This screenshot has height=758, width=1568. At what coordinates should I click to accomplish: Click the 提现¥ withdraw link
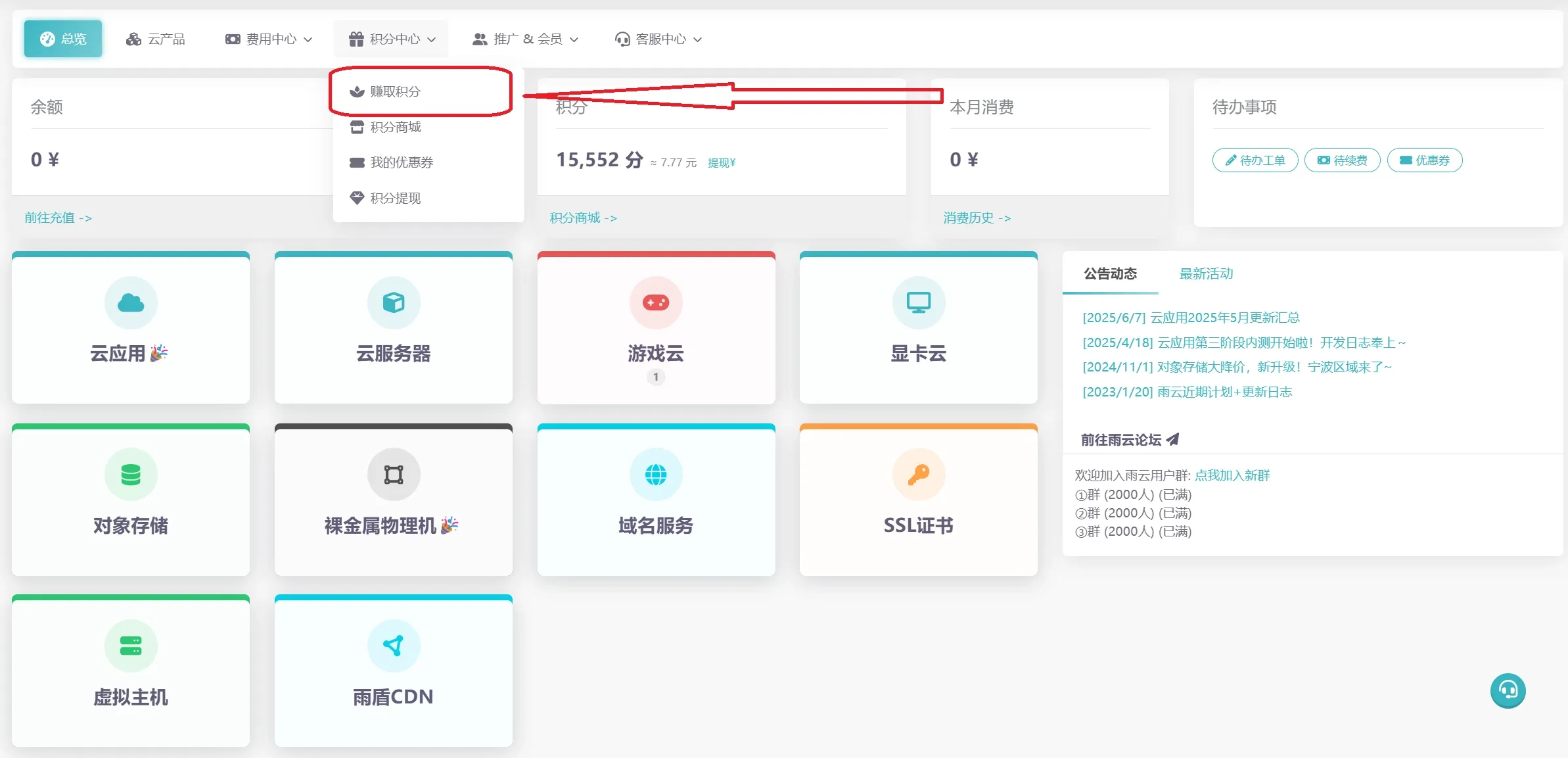(x=722, y=162)
